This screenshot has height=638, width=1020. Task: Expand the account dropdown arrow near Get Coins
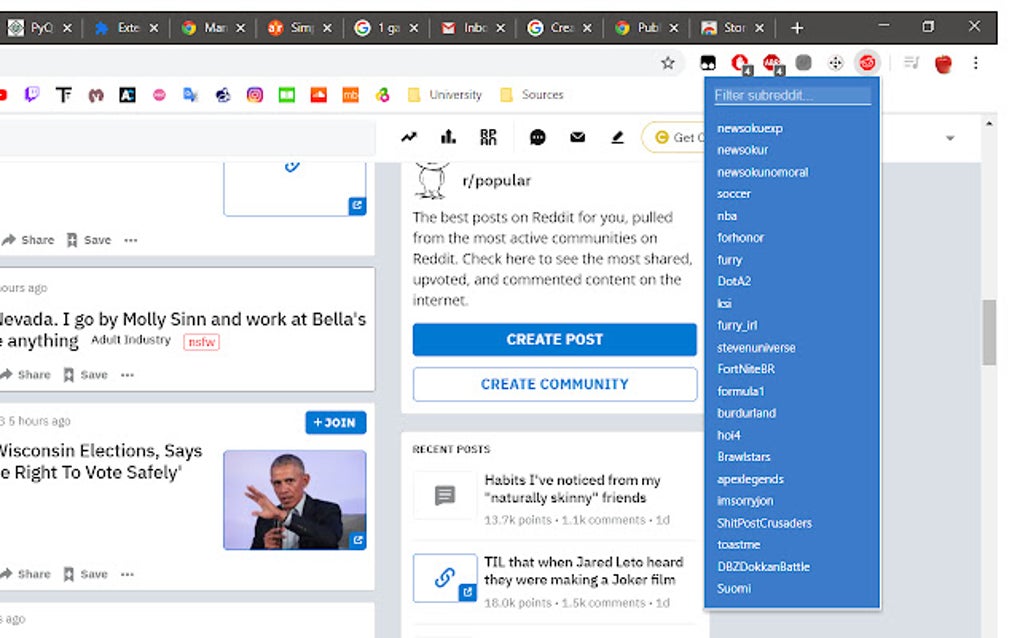[950, 137]
